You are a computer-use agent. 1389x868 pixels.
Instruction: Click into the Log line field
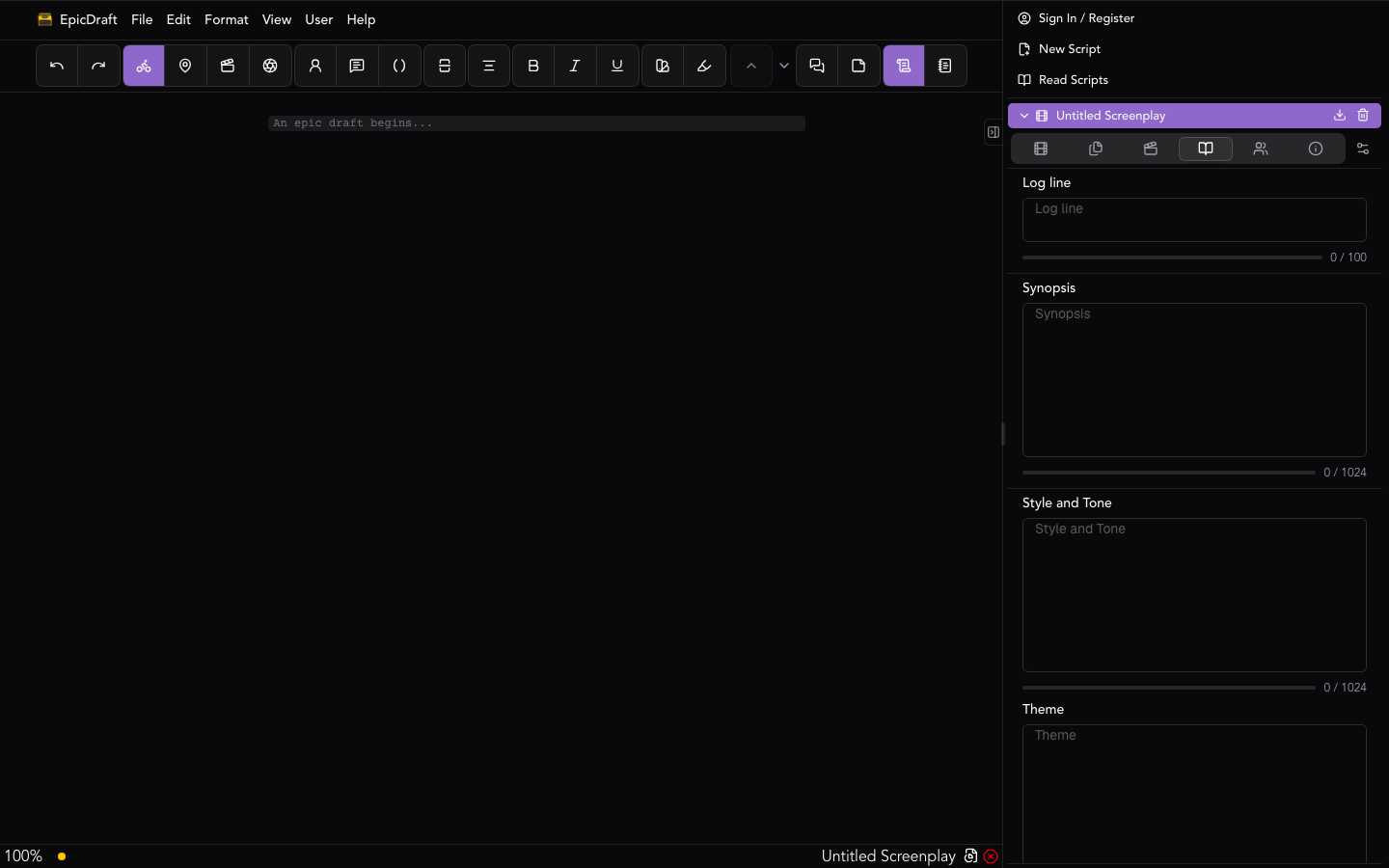(x=1194, y=220)
